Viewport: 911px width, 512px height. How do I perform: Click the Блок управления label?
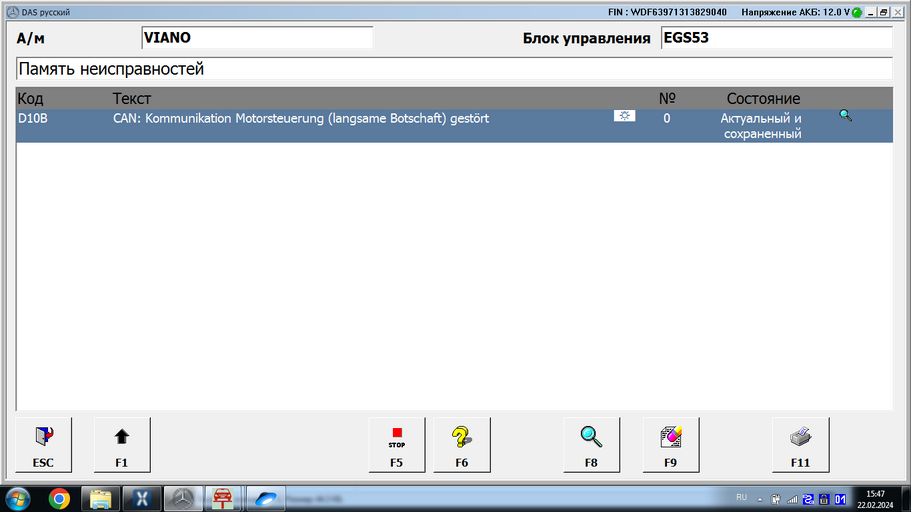pos(586,38)
